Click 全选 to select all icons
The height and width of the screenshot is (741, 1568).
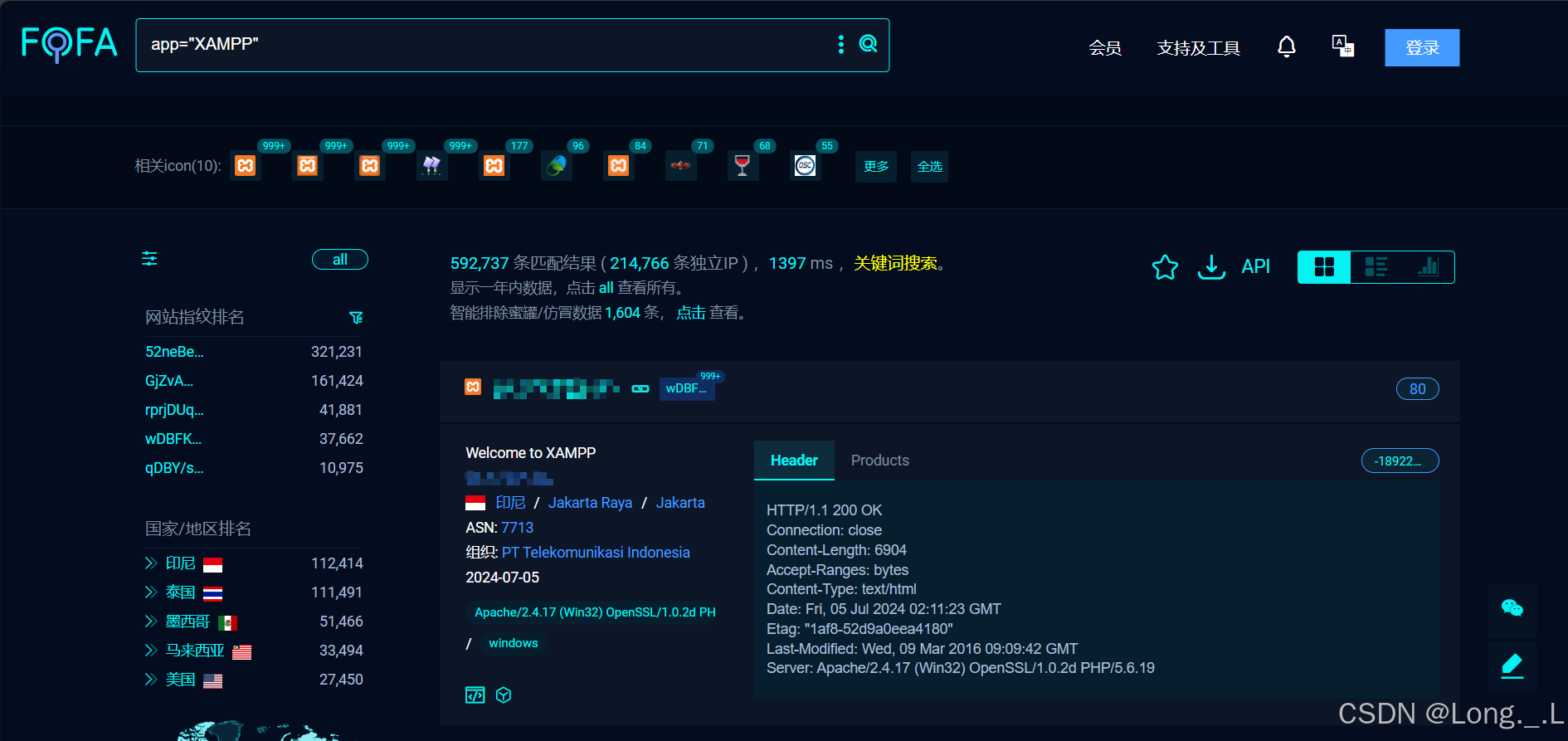[x=930, y=167]
